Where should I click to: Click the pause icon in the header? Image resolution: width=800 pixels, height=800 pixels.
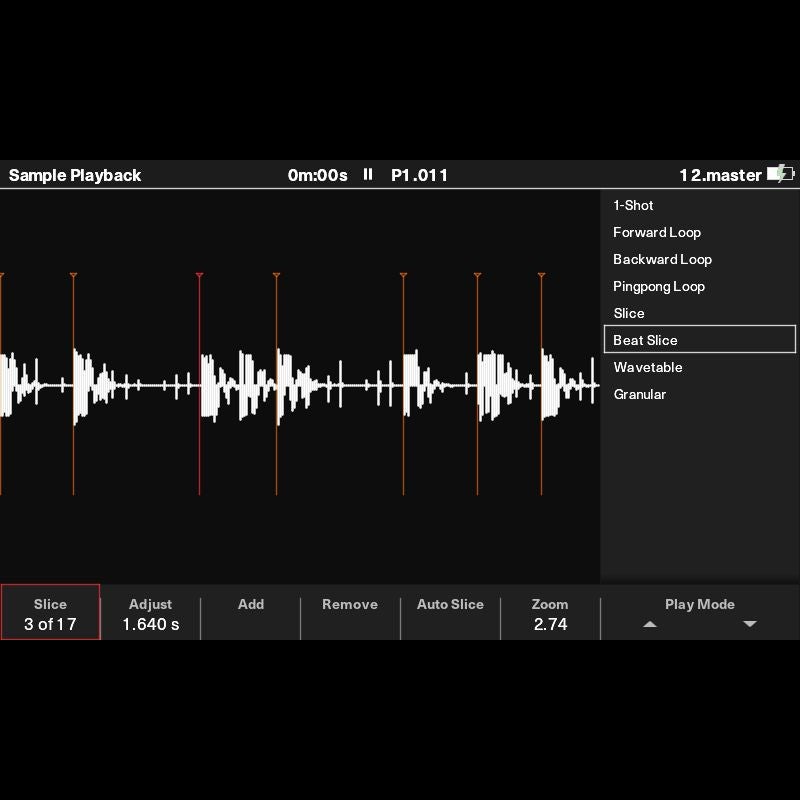[367, 174]
